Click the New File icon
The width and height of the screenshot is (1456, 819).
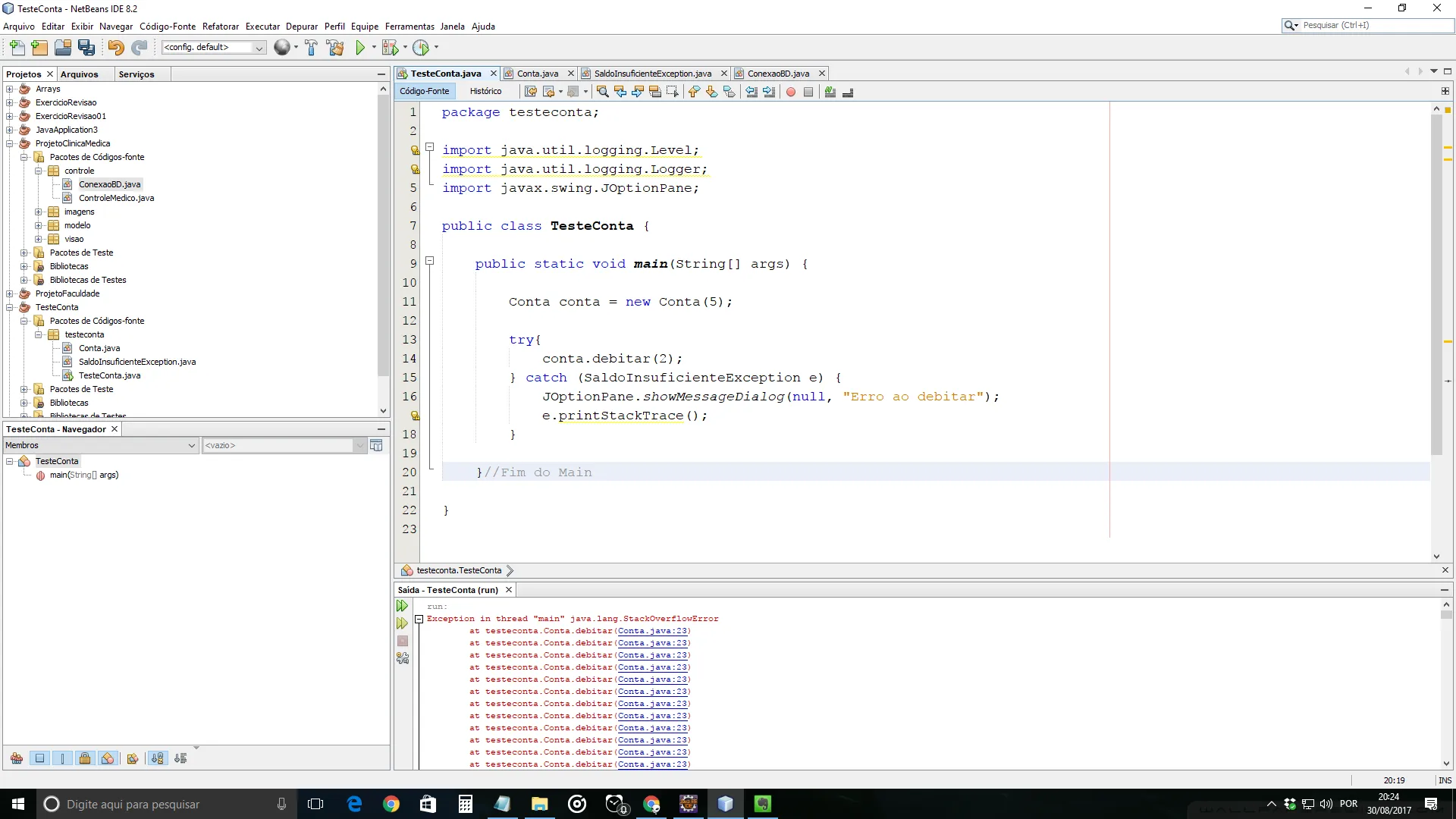pos(17,48)
